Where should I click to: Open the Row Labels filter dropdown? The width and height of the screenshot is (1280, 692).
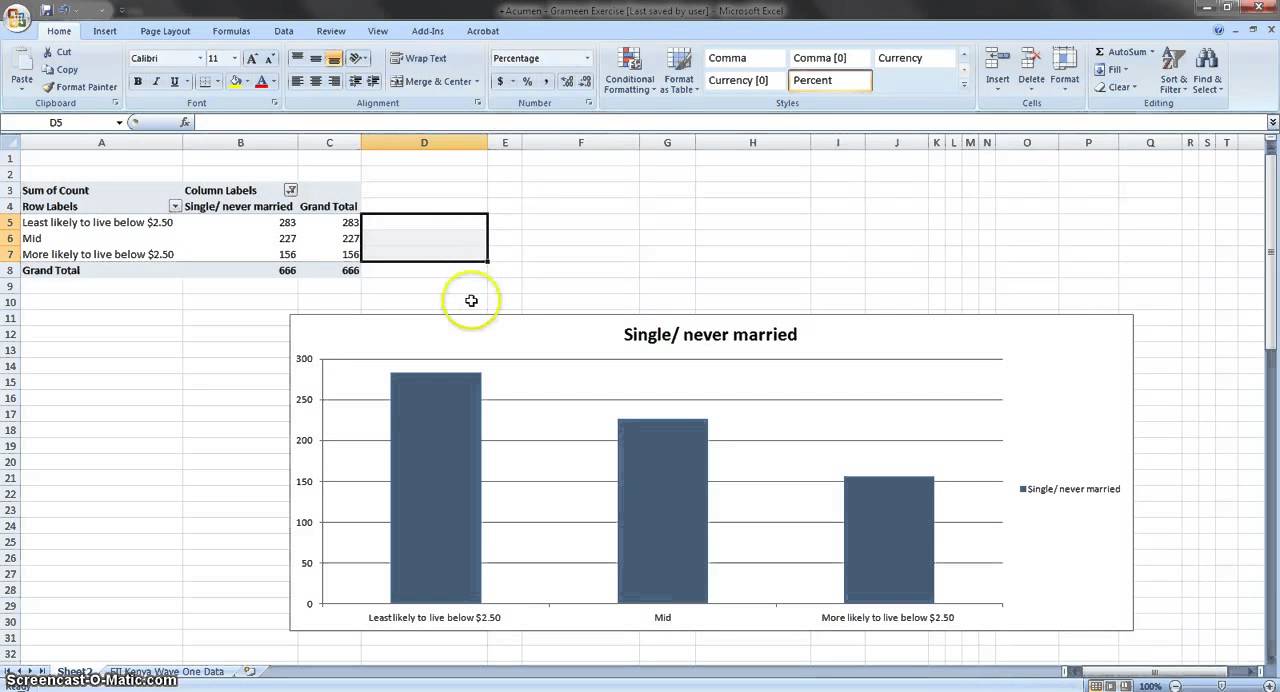[175, 206]
